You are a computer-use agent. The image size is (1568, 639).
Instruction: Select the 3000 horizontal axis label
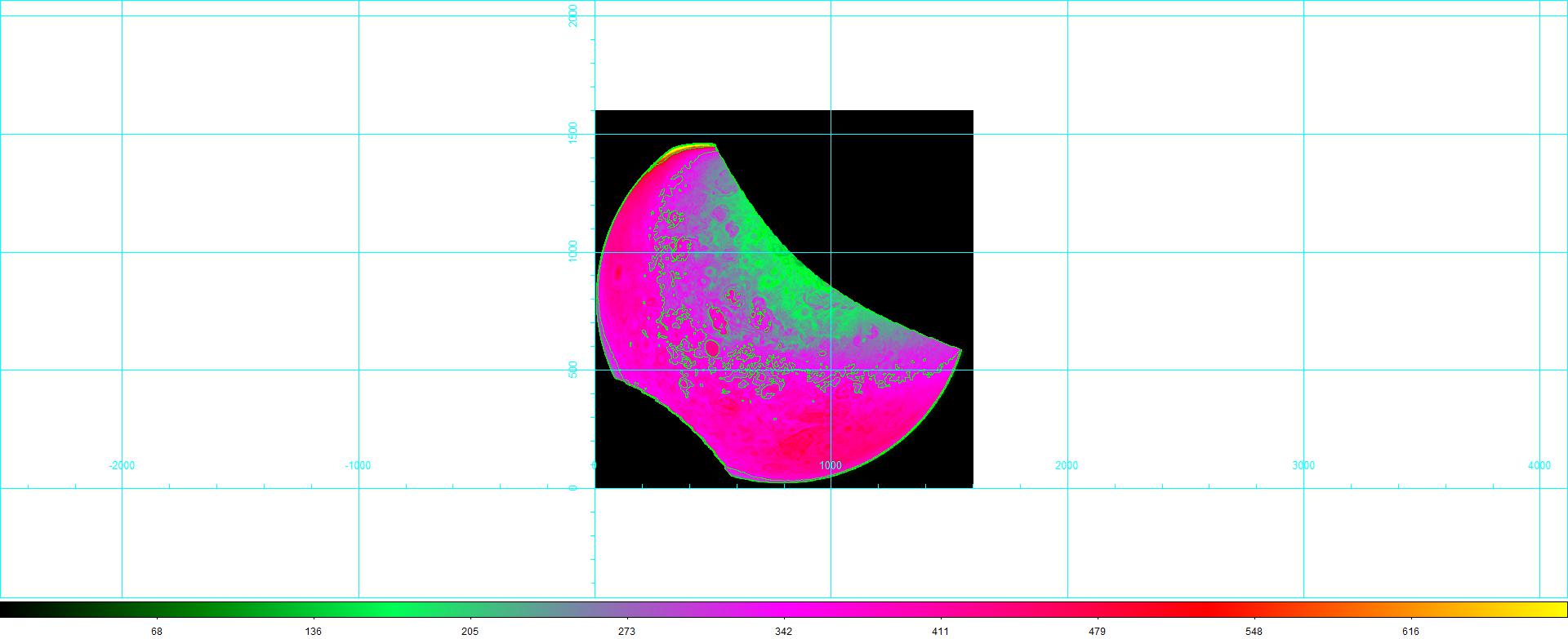coord(1303,465)
